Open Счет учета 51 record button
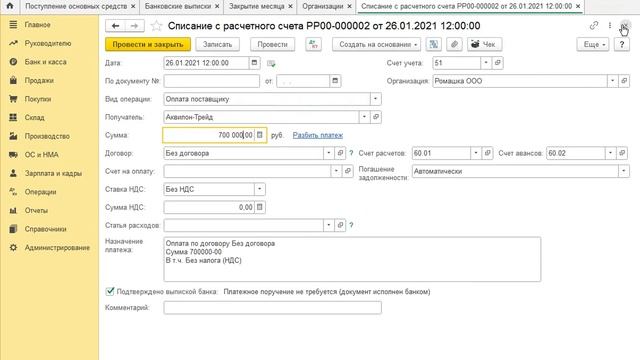Screen dimensions: 640x360 (497, 63)
